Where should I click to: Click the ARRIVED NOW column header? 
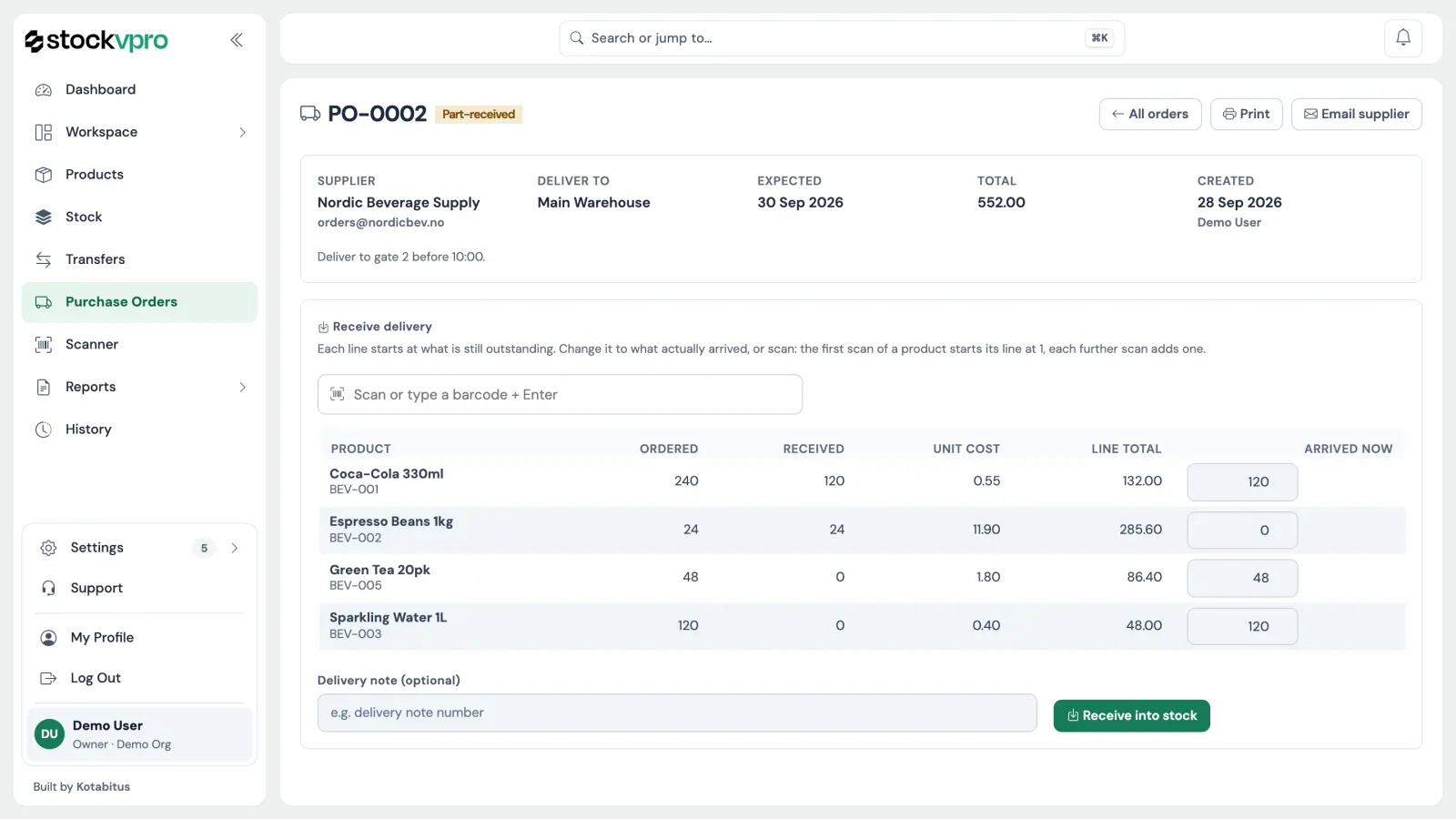(1348, 450)
